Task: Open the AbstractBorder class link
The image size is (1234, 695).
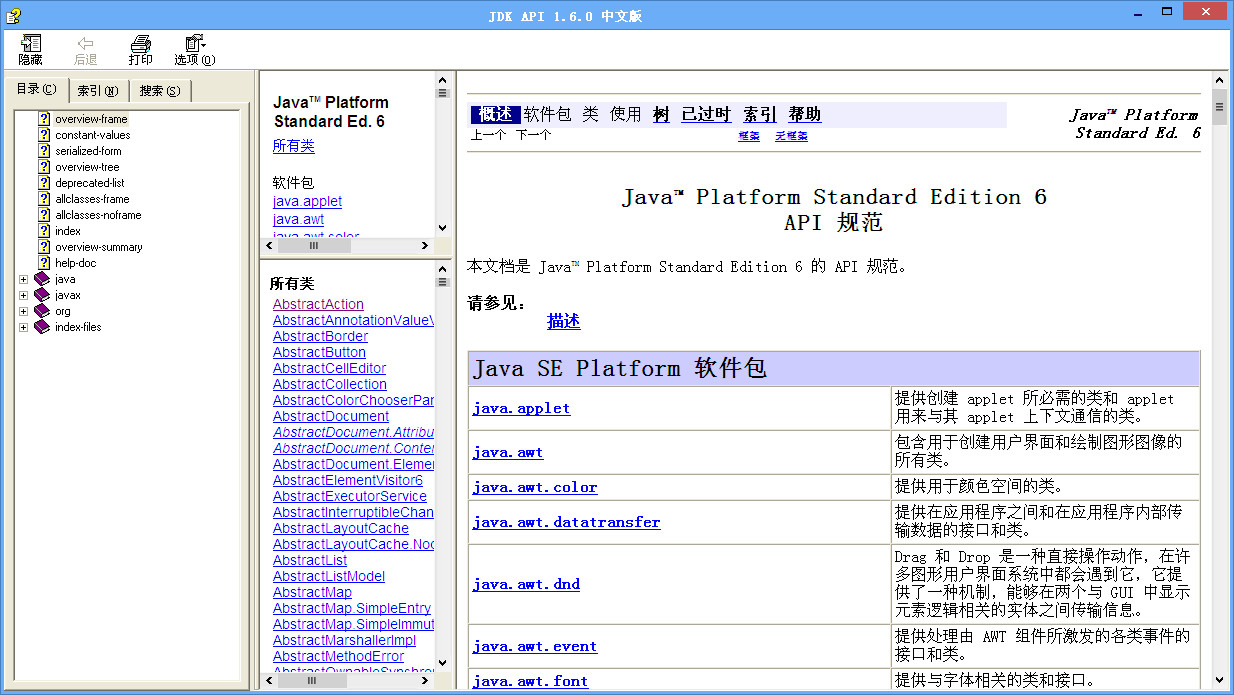Action: click(x=320, y=336)
